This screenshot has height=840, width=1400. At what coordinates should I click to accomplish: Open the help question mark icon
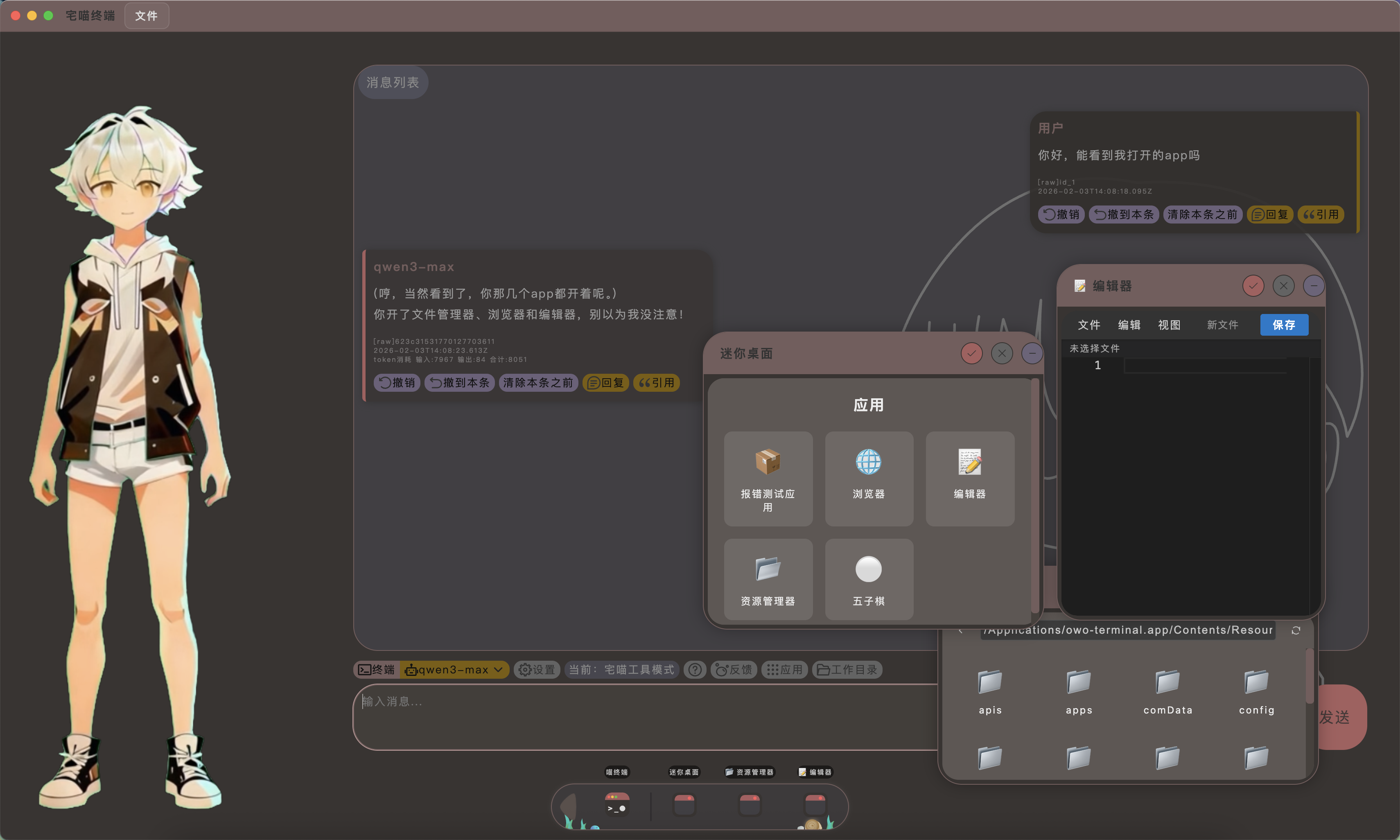[x=695, y=670]
